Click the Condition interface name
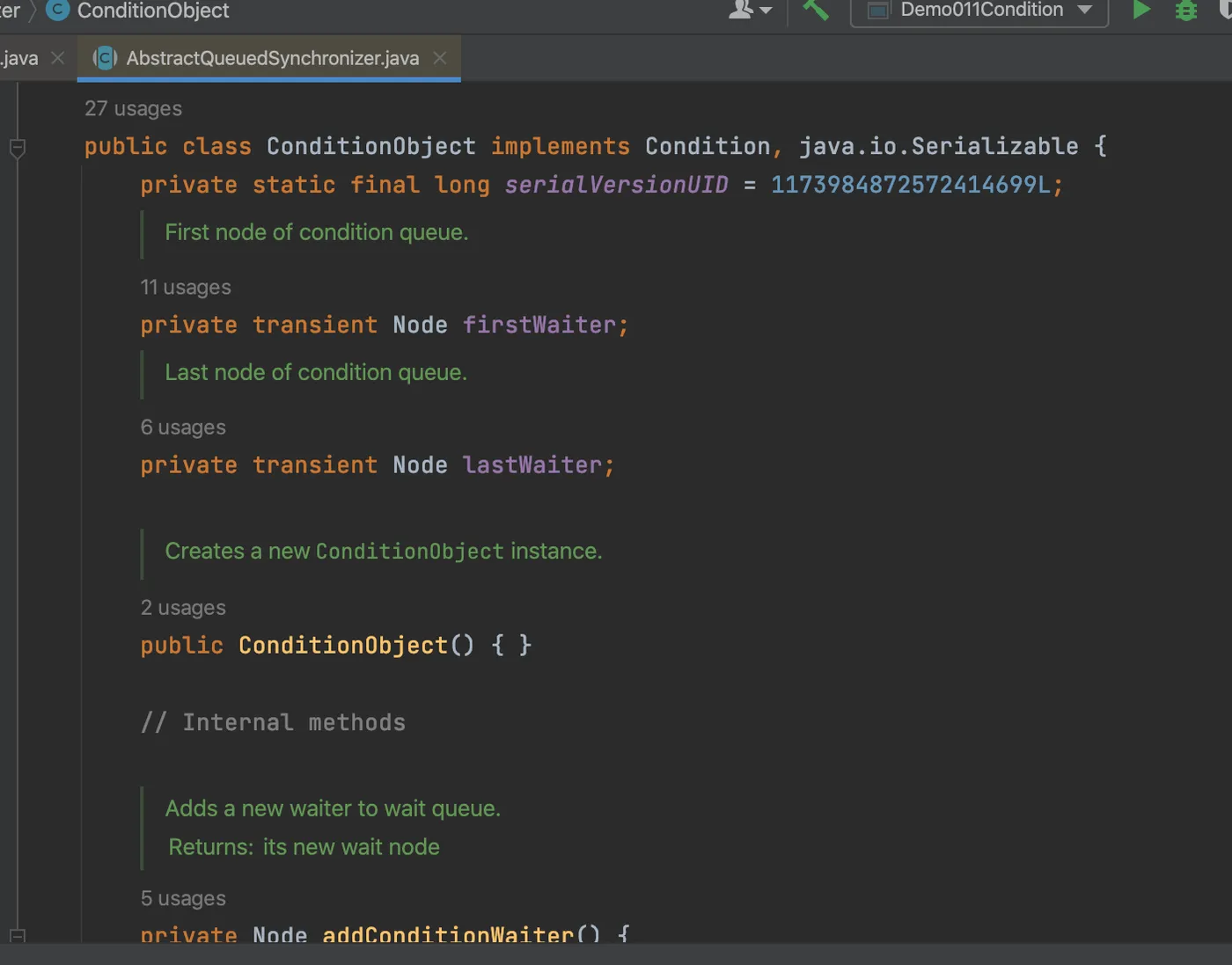 coord(708,146)
